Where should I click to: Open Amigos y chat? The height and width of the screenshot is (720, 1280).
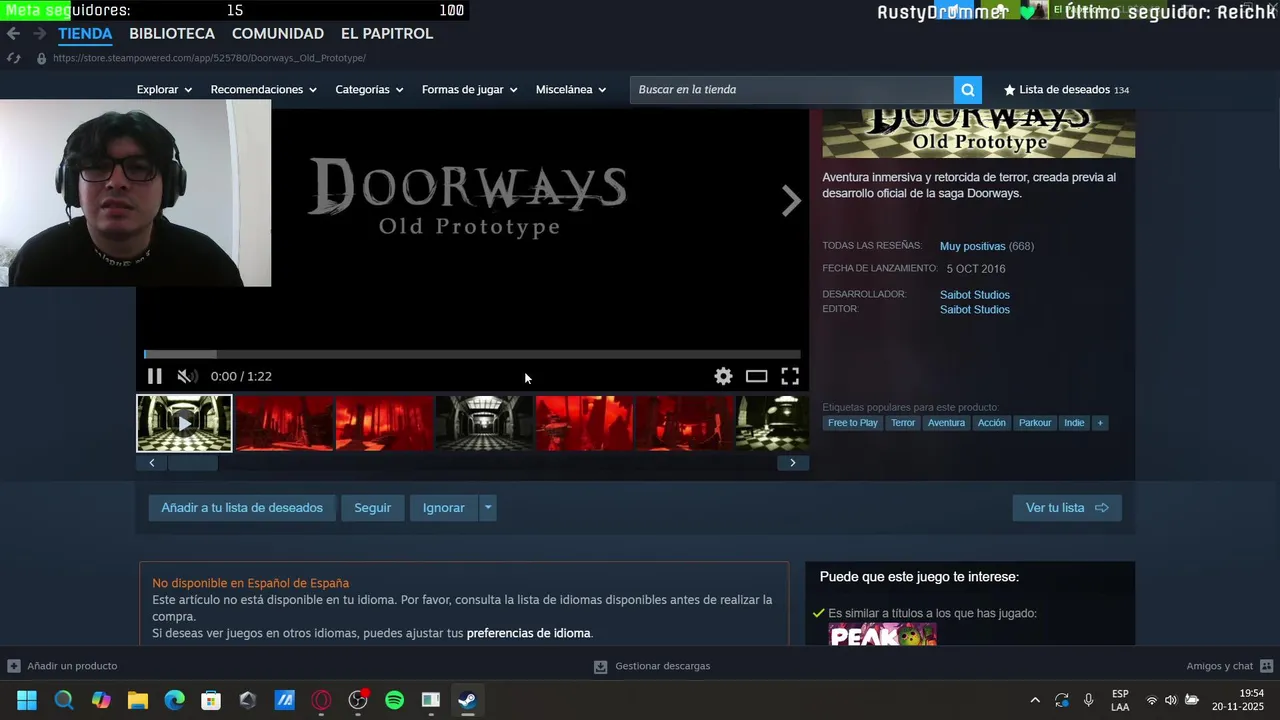tap(1230, 666)
